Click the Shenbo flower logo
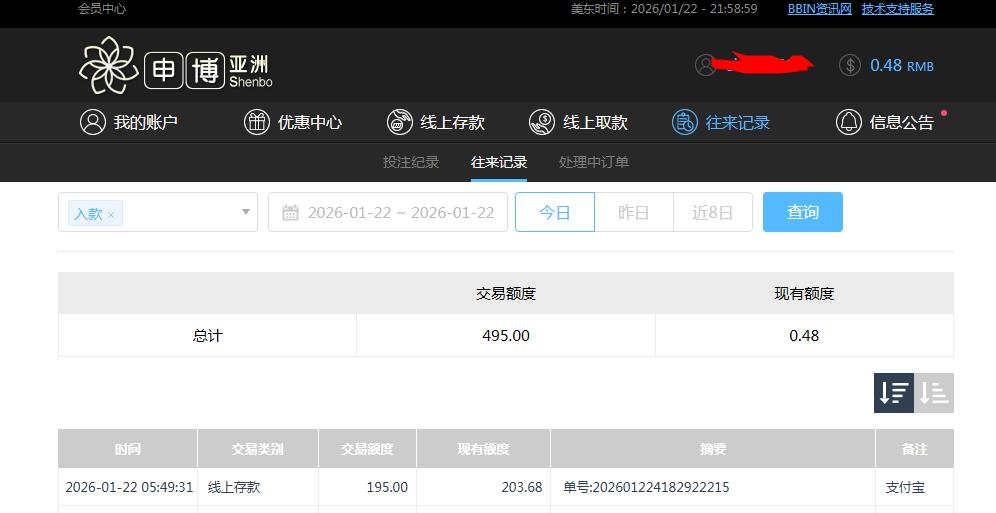This screenshot has height=513, width=996. [109, 65]
